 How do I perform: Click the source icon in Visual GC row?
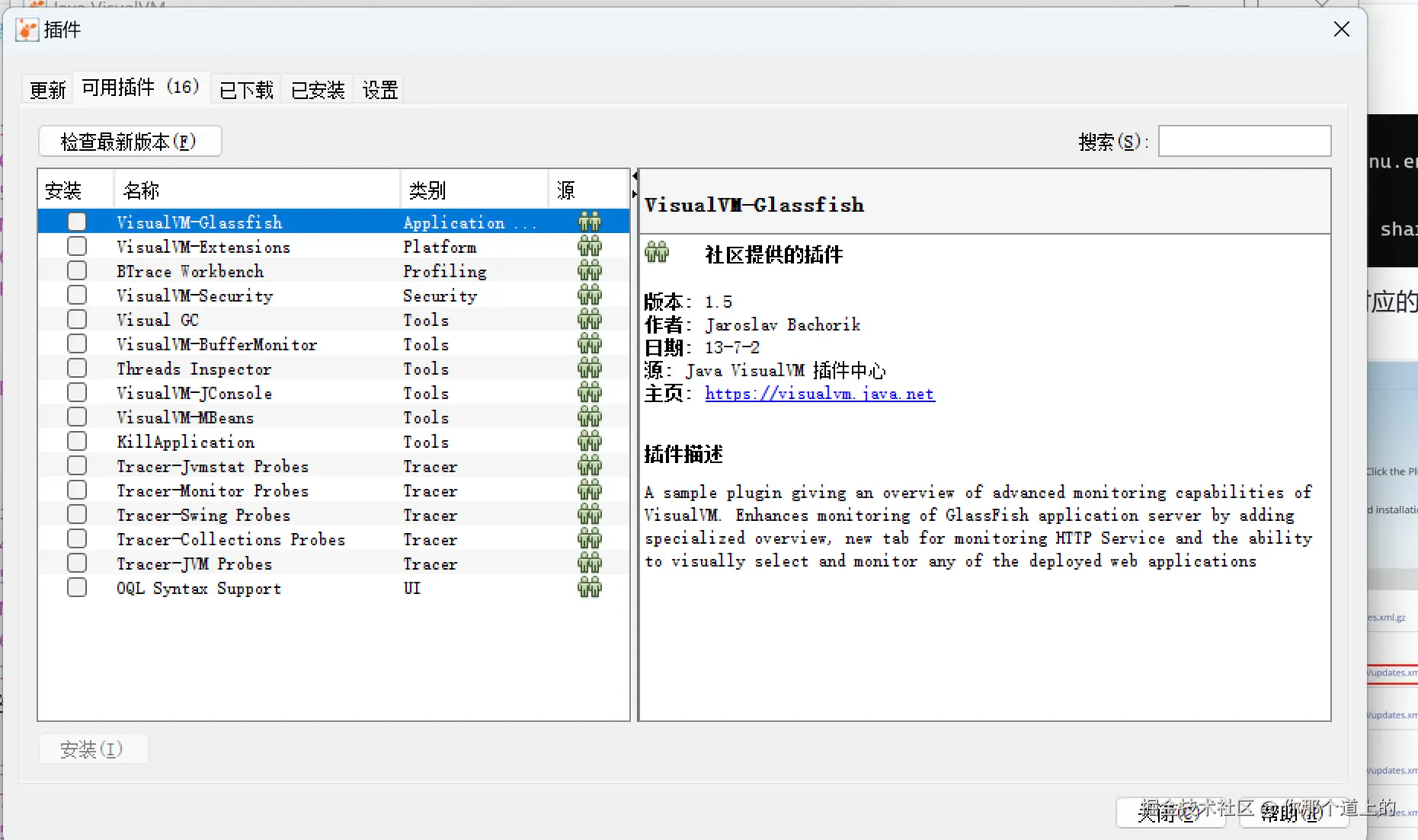tap(590, 319)
